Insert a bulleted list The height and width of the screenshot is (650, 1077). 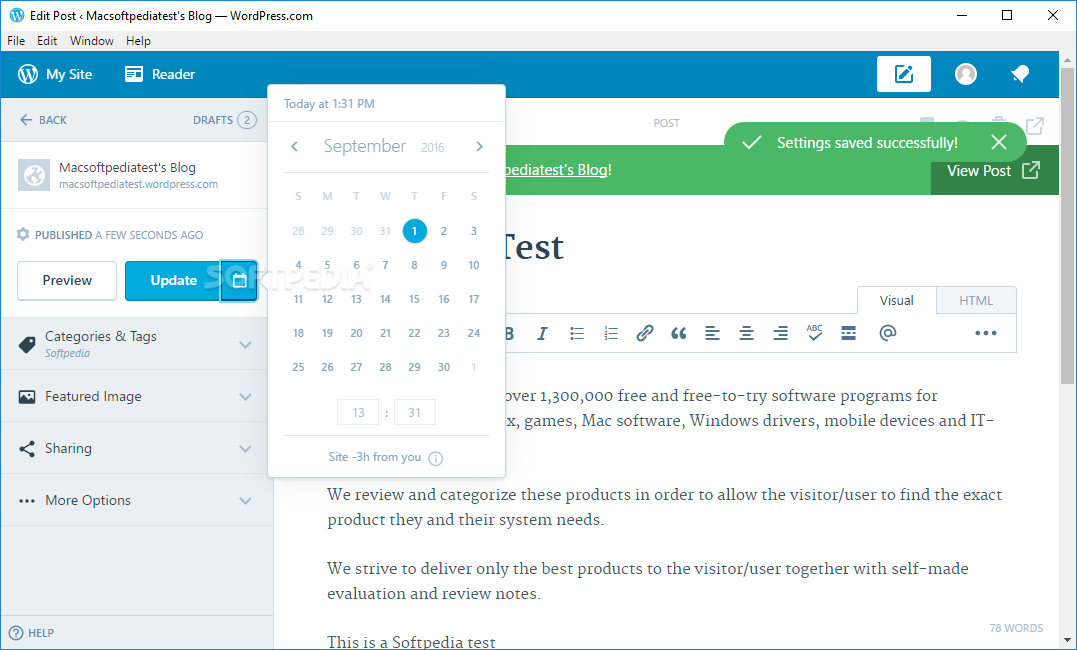click(x=576, y=333)
